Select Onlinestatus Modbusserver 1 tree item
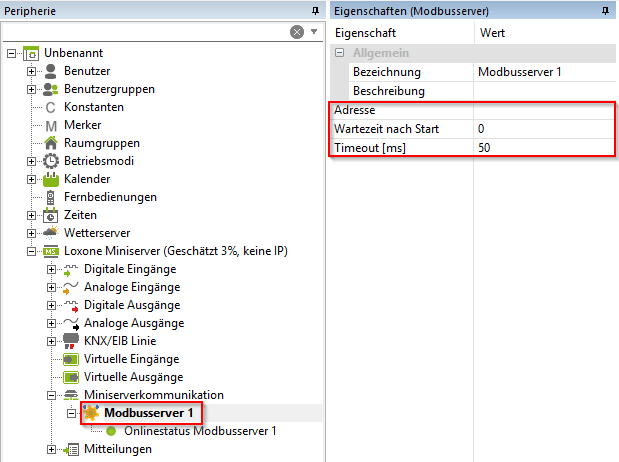The height and width of the screenshot is (462, 619). point(200,431)
